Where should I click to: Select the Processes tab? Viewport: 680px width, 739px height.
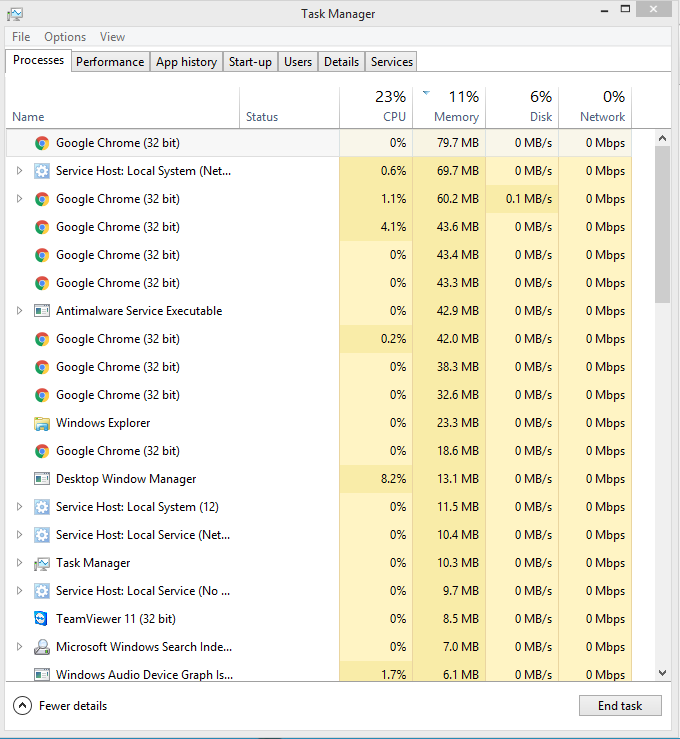[38, 60]
